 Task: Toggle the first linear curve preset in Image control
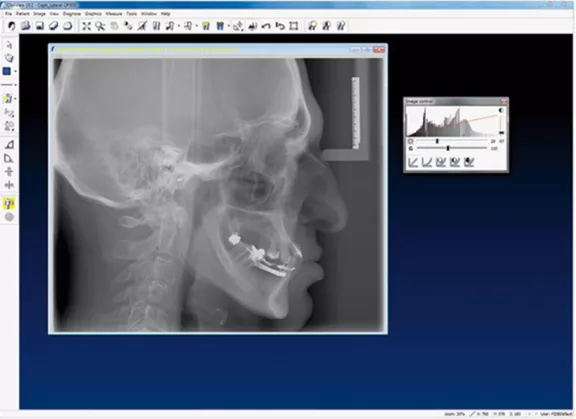point(413,162)
